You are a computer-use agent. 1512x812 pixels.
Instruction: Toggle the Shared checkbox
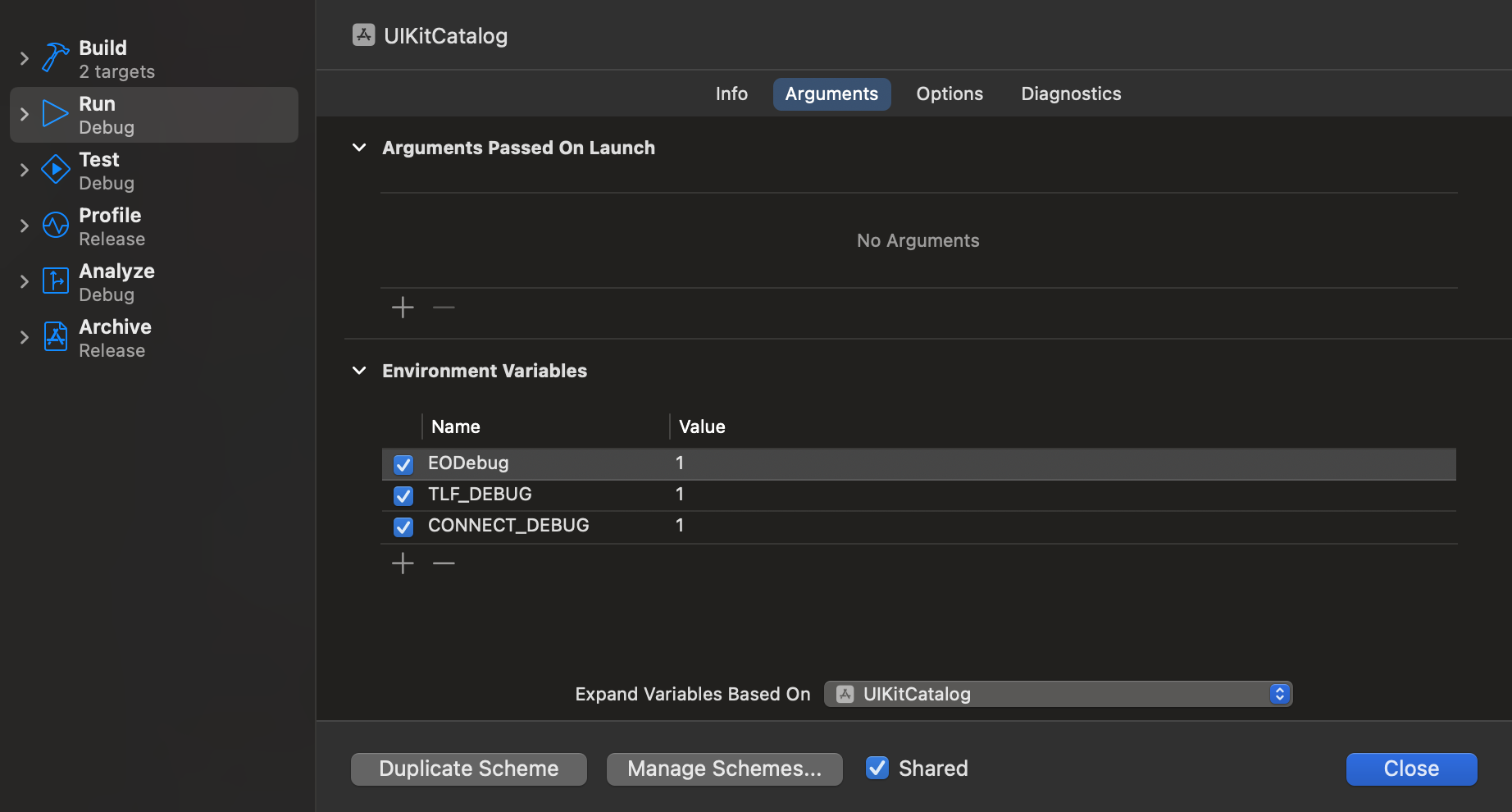[877, 768]
